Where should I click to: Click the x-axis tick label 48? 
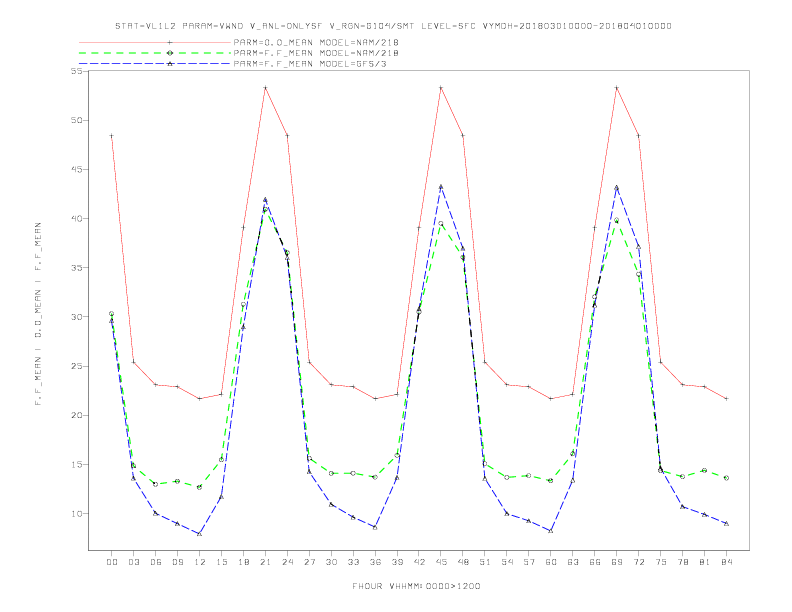click(x=463, y=562)
